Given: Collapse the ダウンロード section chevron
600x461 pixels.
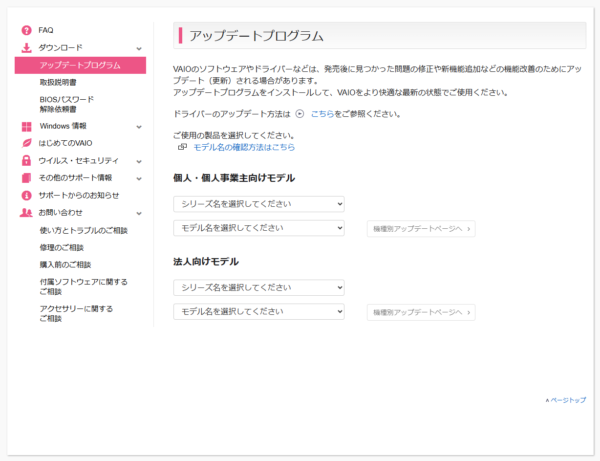Looking at the screenshot, I should 139,49.
